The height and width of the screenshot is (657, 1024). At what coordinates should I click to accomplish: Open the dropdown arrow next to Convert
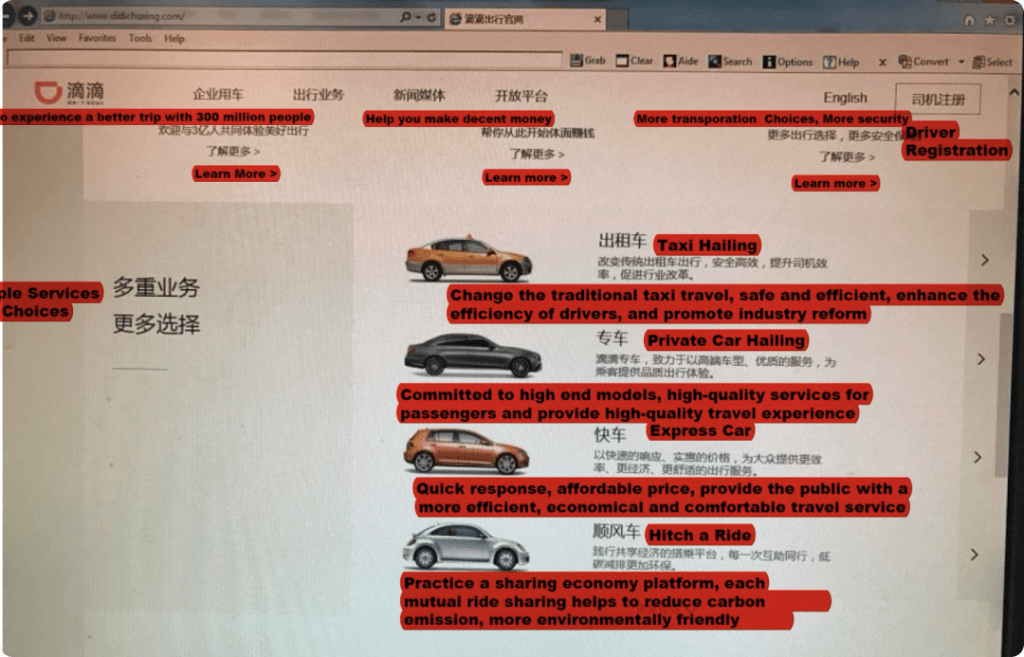tap(961, 62)
